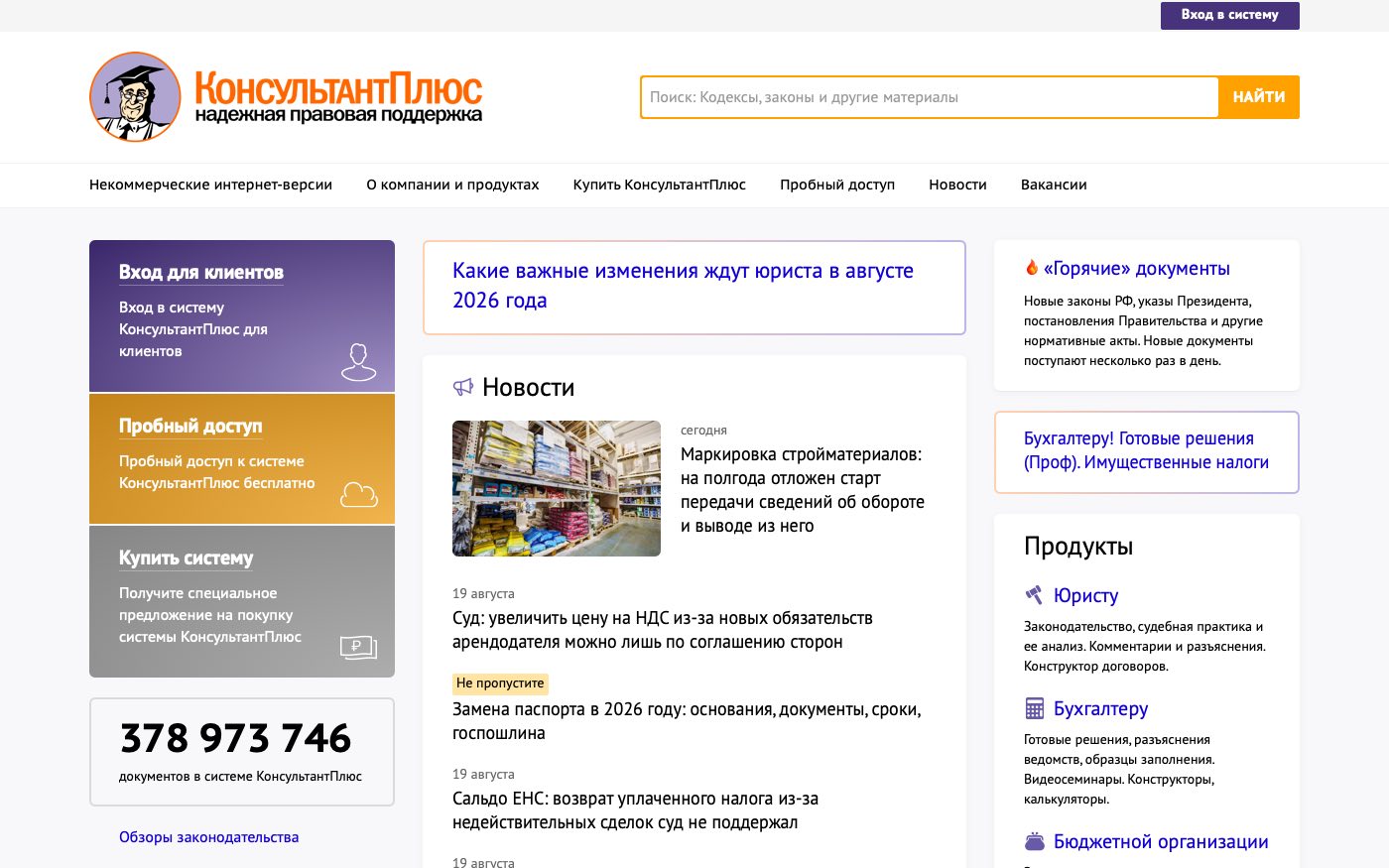The image size is (1389, 868).
Task: Open the Вход для клиентов heading link
Action: [201, 272]
